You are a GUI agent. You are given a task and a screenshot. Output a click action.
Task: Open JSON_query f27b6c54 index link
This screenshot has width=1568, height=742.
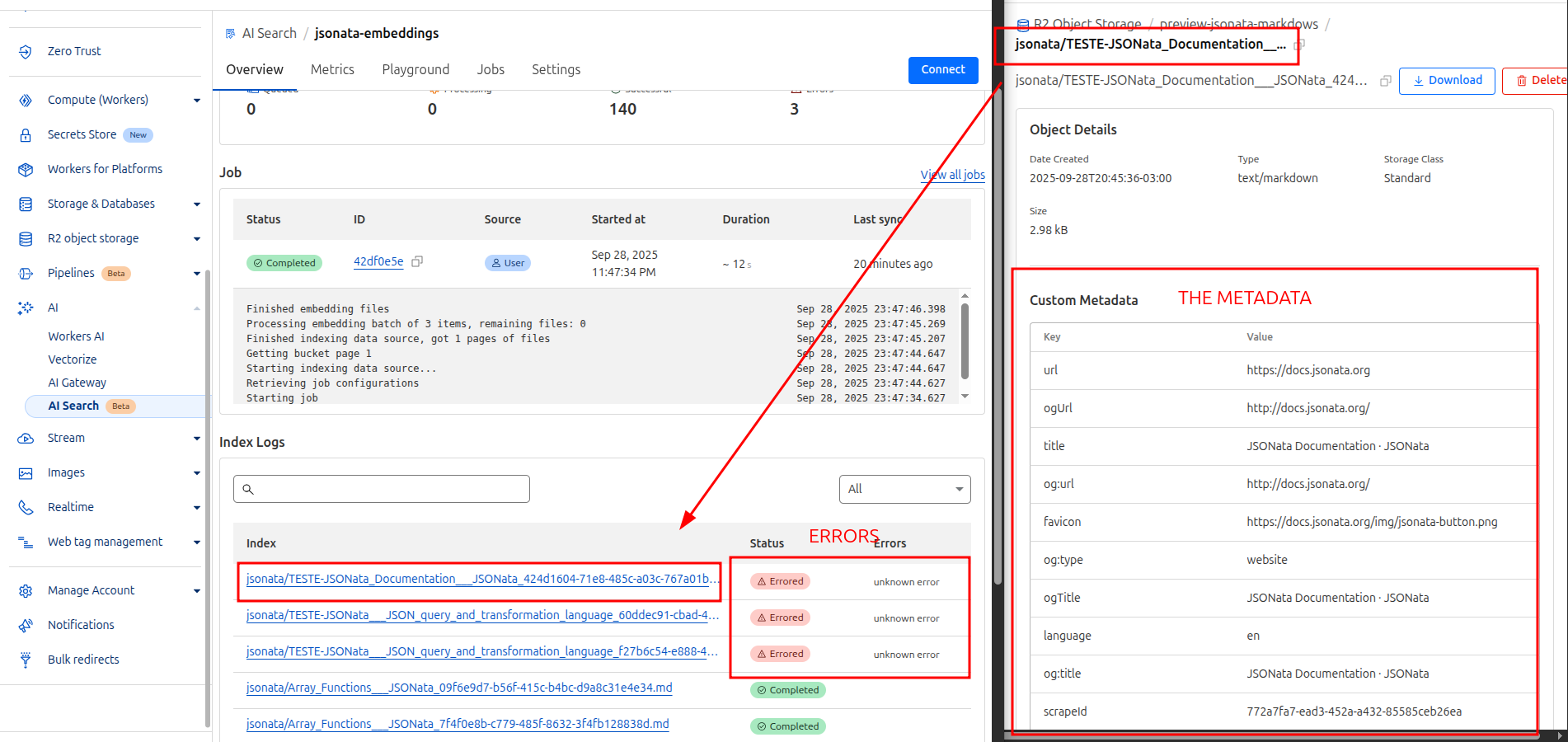[482, 651]
